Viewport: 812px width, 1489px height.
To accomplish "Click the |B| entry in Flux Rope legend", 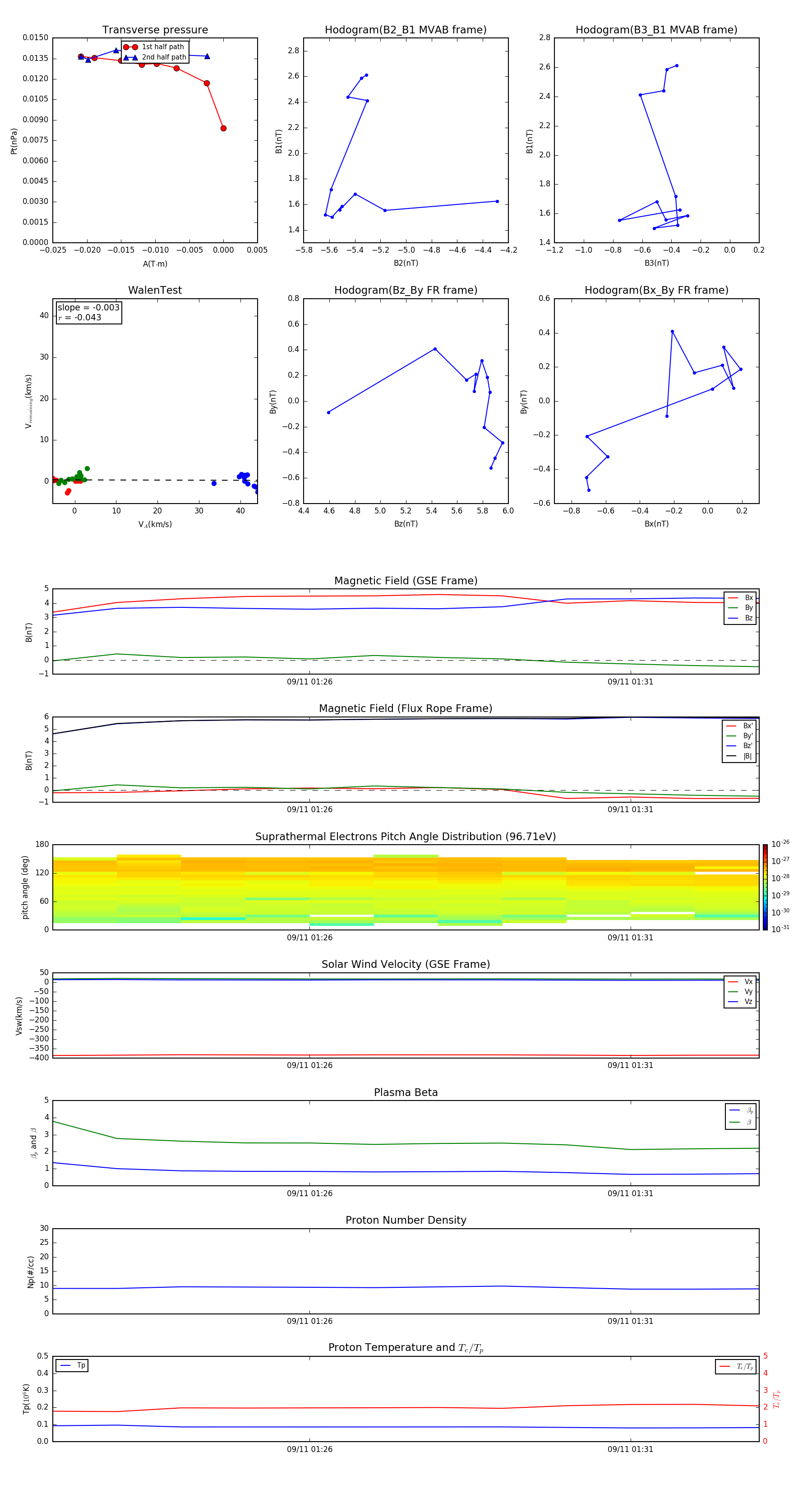I will 739,756.
